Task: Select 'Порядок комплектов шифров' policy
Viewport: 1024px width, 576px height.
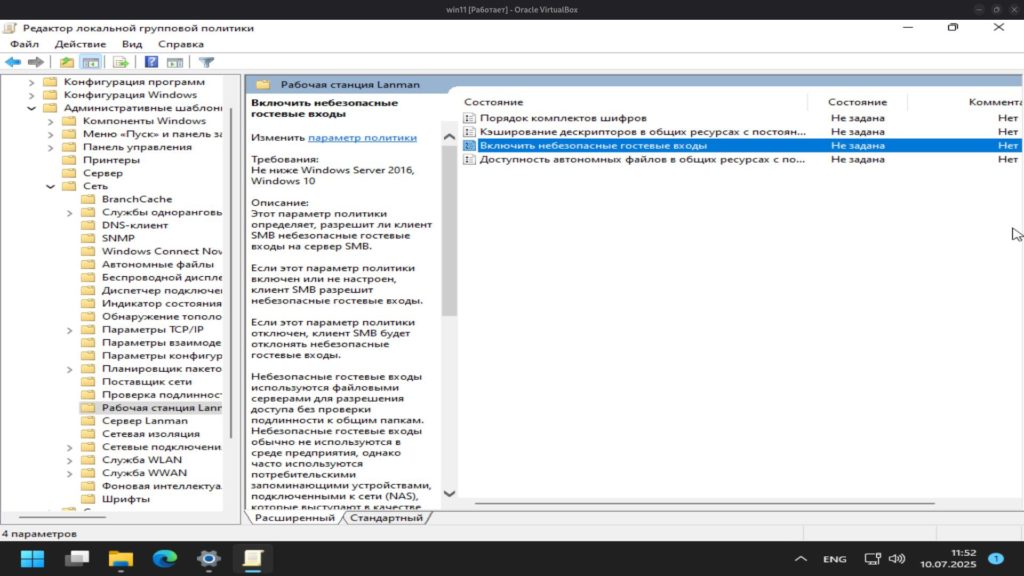Action: click(x=562, y=118)
